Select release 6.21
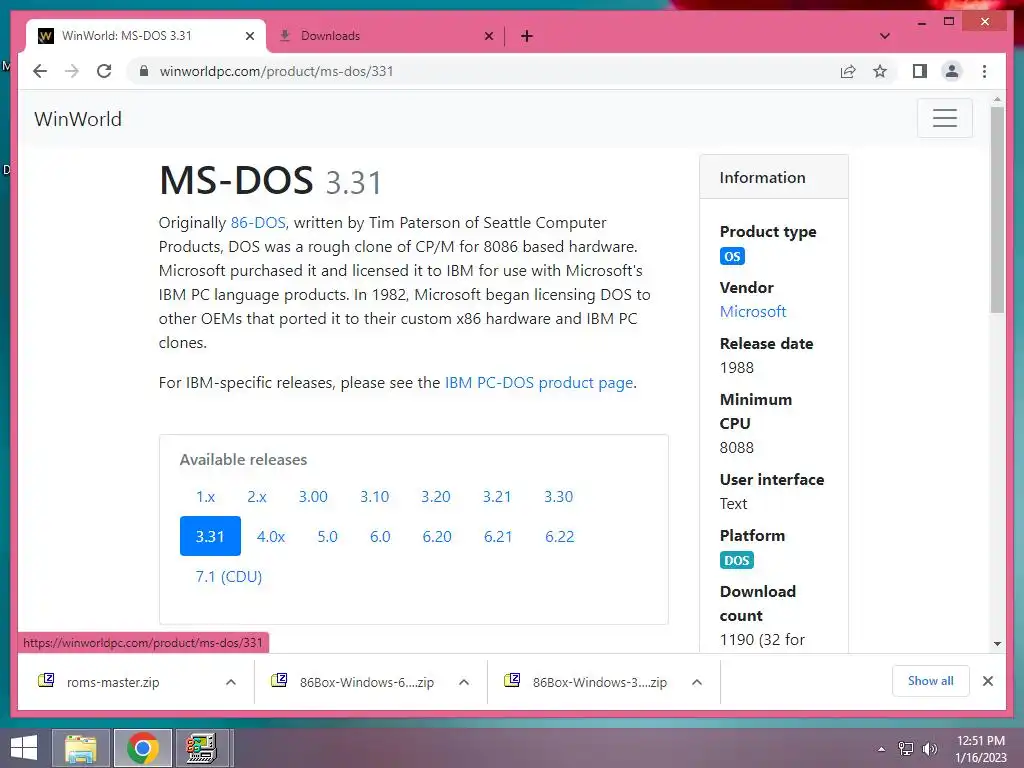1024x768 pixels. coord(498,536)
